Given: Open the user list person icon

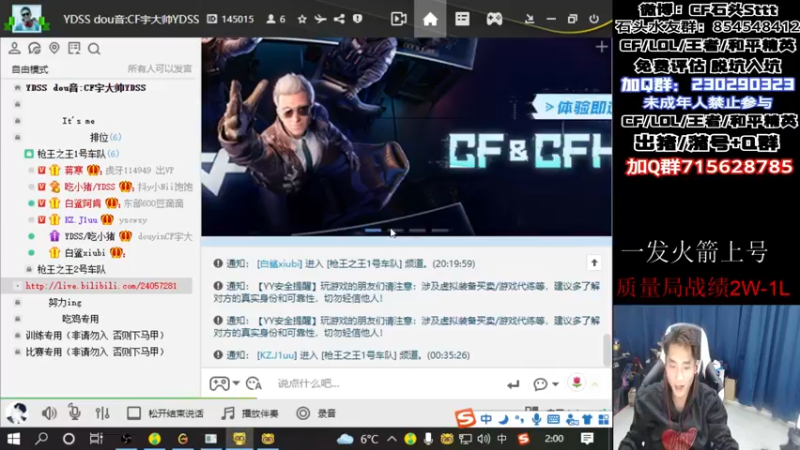Looking at the screenshot, I should pos(14,48).
